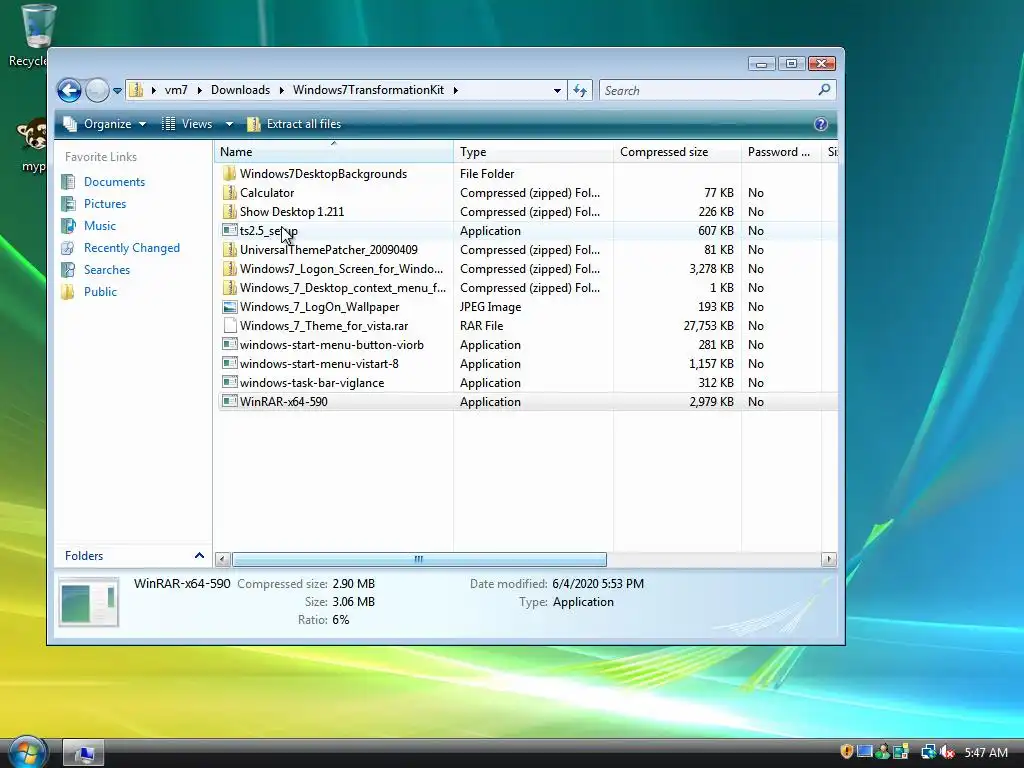Select UniversalThemePatcher_20090409 zip icon
This screenshot has height=768, width=1024.
(229, 249)
